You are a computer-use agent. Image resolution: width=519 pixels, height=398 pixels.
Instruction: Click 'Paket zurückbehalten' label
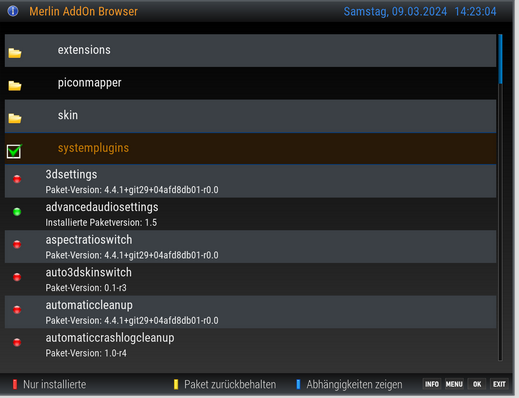pyautogui.click(x=230, y=384)
